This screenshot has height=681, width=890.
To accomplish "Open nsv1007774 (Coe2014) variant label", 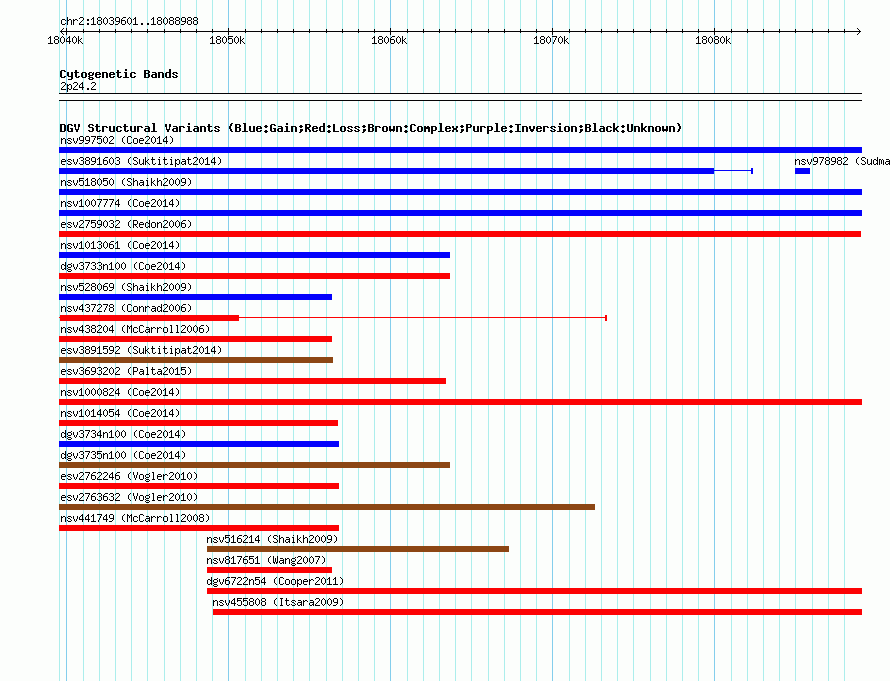I will 120,203.
